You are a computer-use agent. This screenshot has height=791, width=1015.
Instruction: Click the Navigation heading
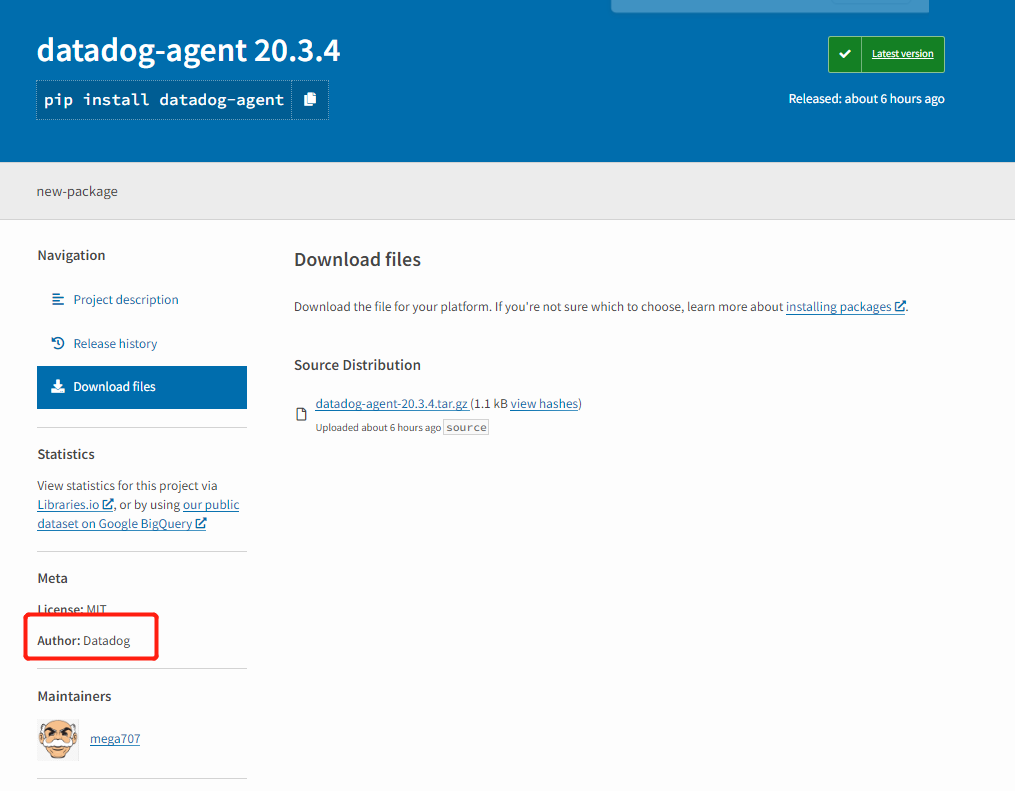tap(71, 256)
